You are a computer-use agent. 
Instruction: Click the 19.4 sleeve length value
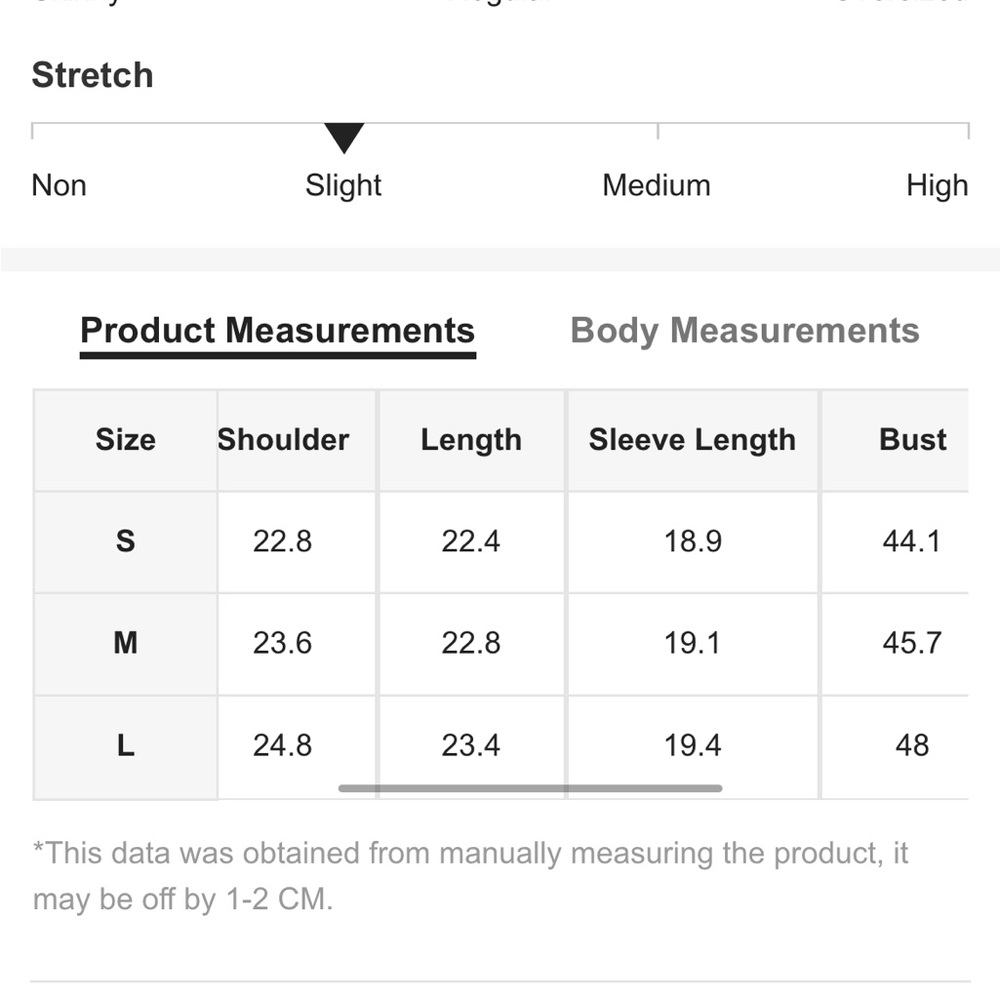pos(693,746)
